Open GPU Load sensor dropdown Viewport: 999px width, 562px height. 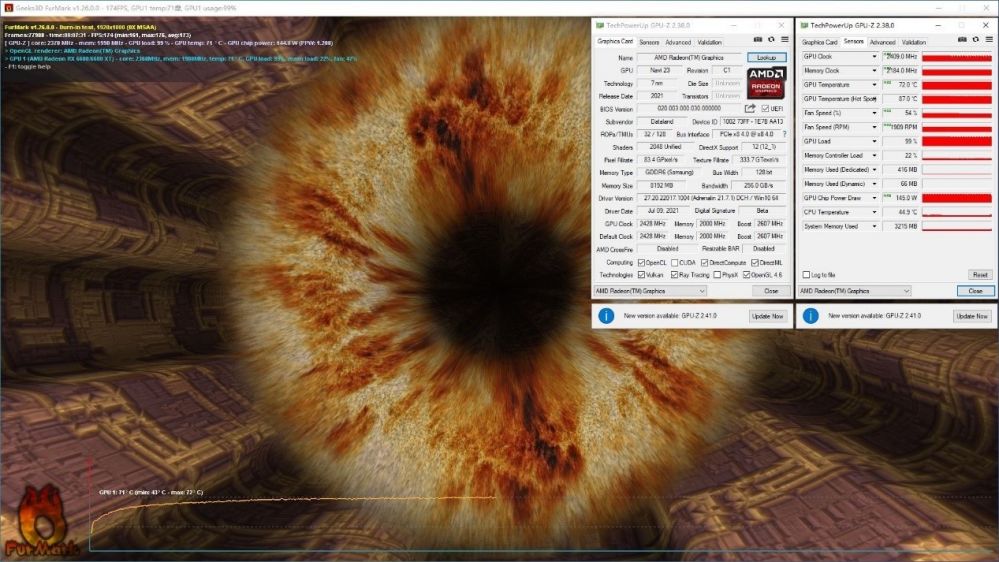[874, 141]
